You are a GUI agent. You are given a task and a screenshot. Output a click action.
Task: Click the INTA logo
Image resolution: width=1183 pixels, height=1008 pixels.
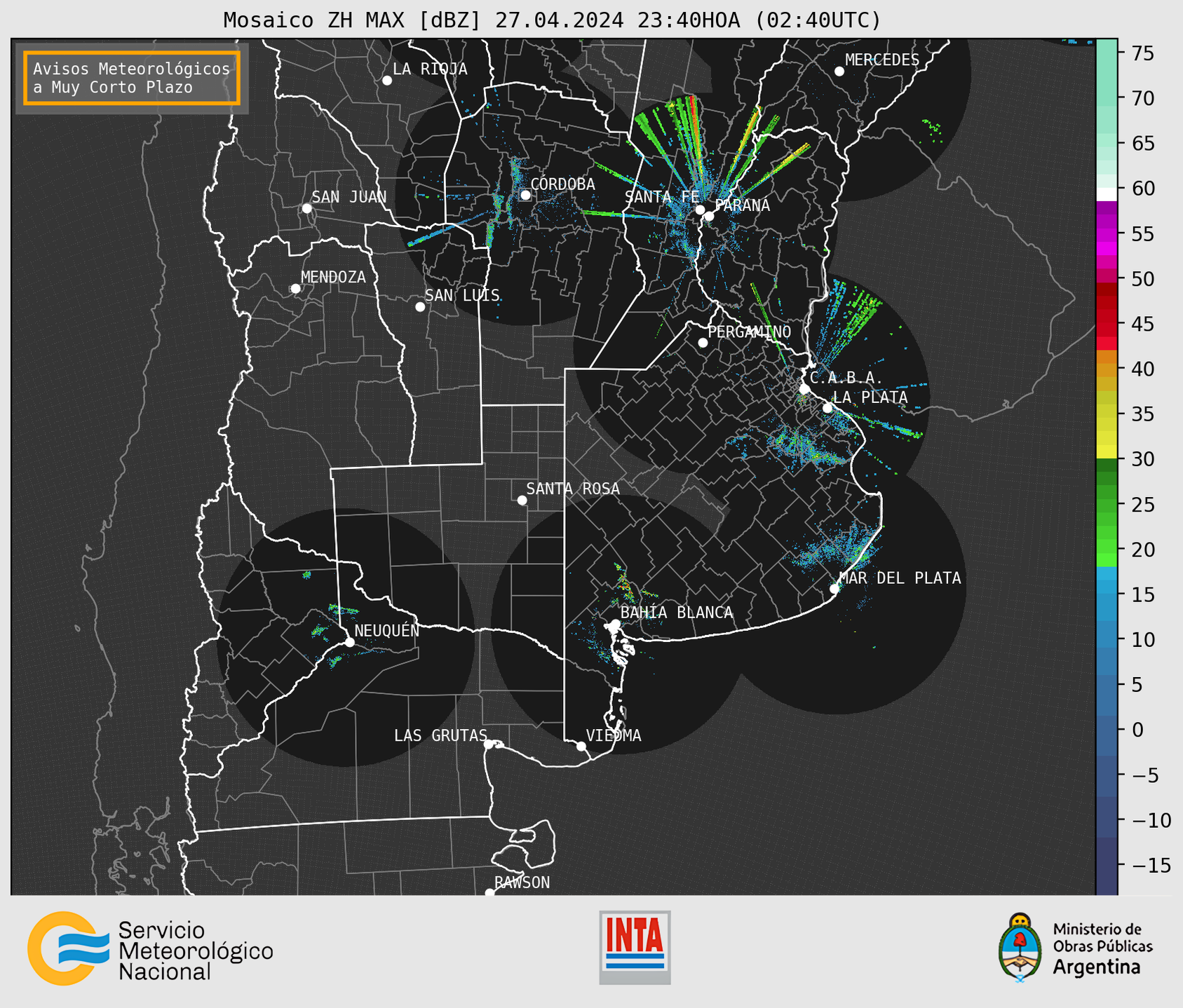635,947
